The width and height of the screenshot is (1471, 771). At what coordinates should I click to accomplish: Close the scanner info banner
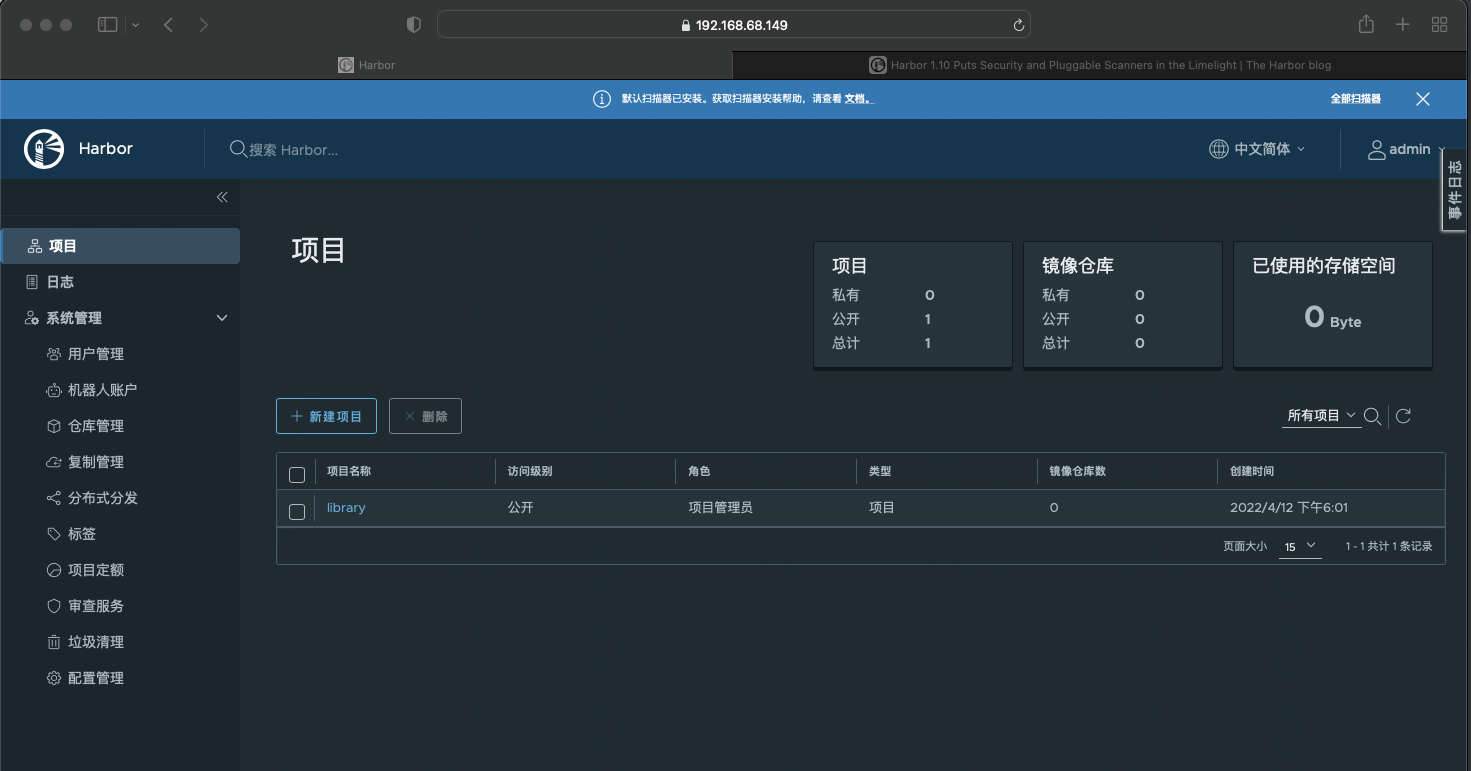1423,99
